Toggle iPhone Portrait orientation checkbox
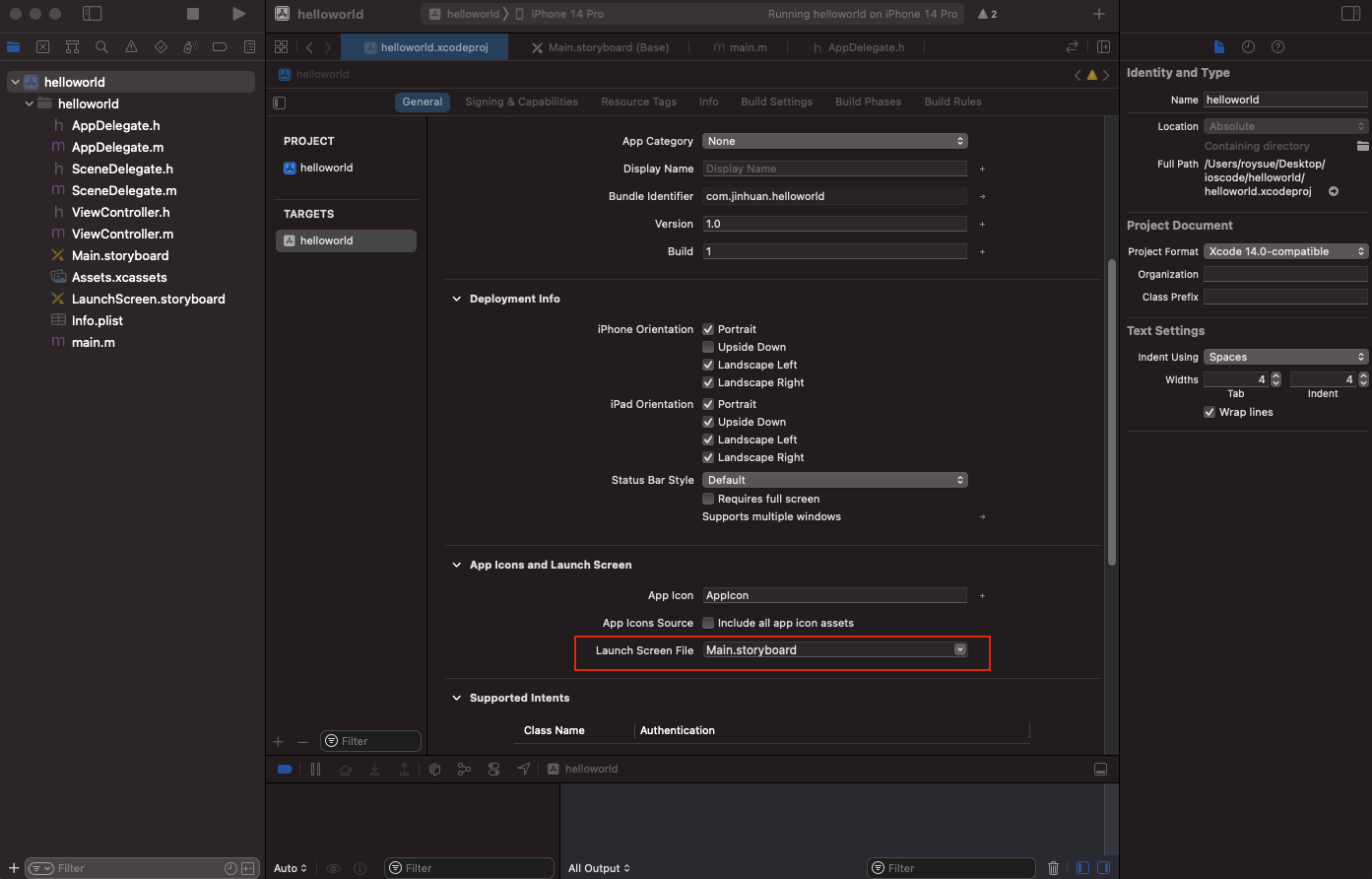The height and width of the screenshot is (879, 1372). pyautogui.click(x=707, y=329)
